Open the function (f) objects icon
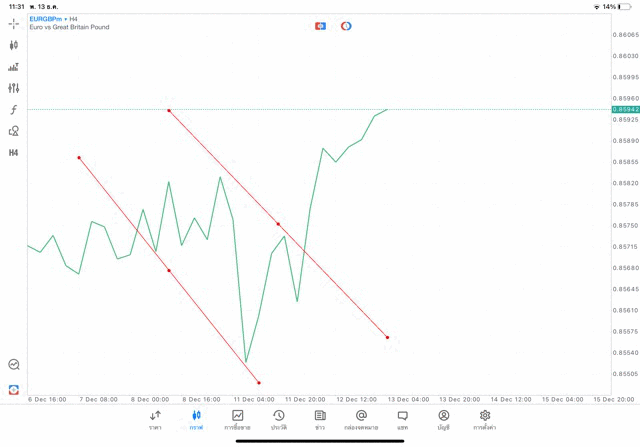 tap(14, 110)
